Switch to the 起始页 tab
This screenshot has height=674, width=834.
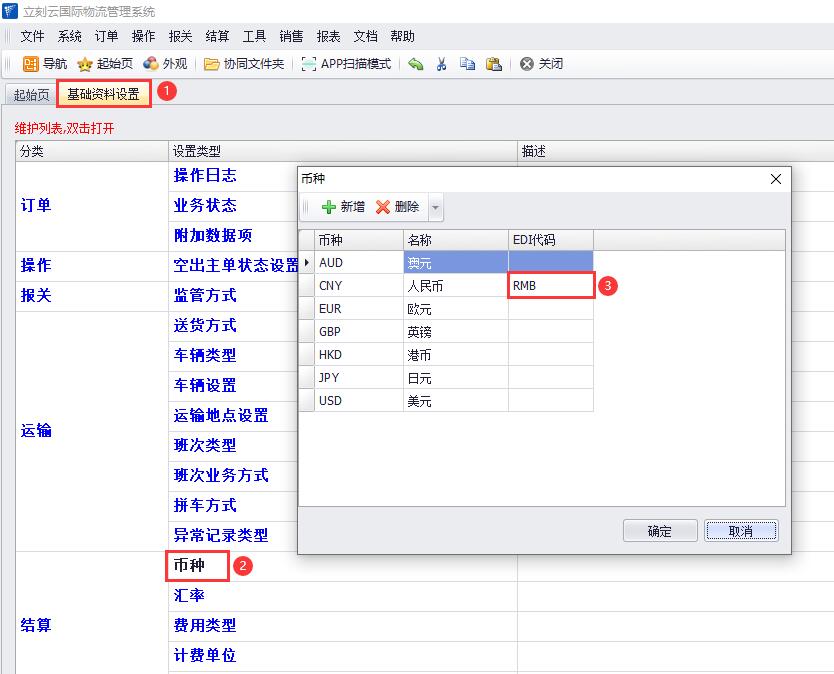click(x=31, y=95)
